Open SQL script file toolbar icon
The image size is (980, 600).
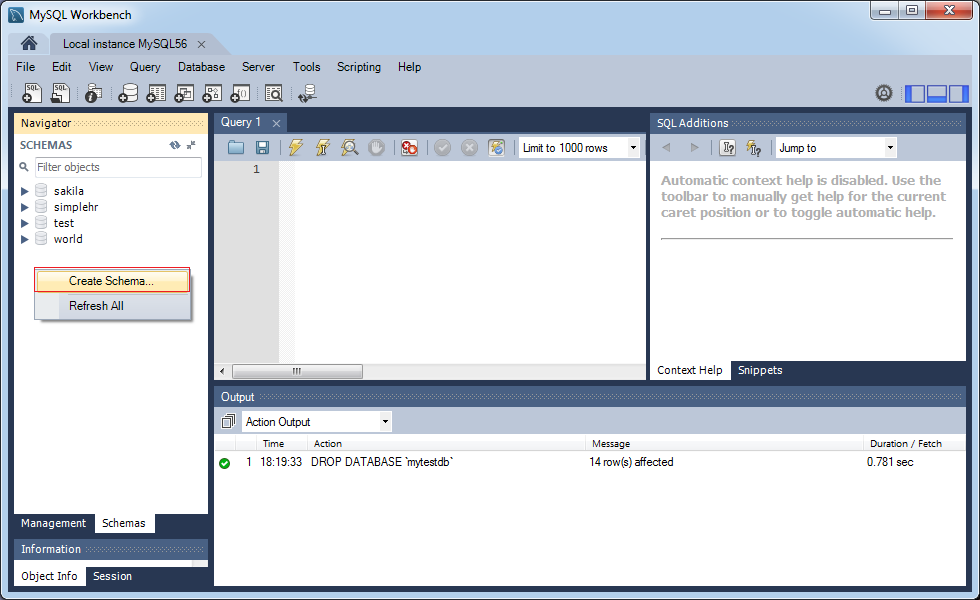pyautogui.click(x=60, y=93)
